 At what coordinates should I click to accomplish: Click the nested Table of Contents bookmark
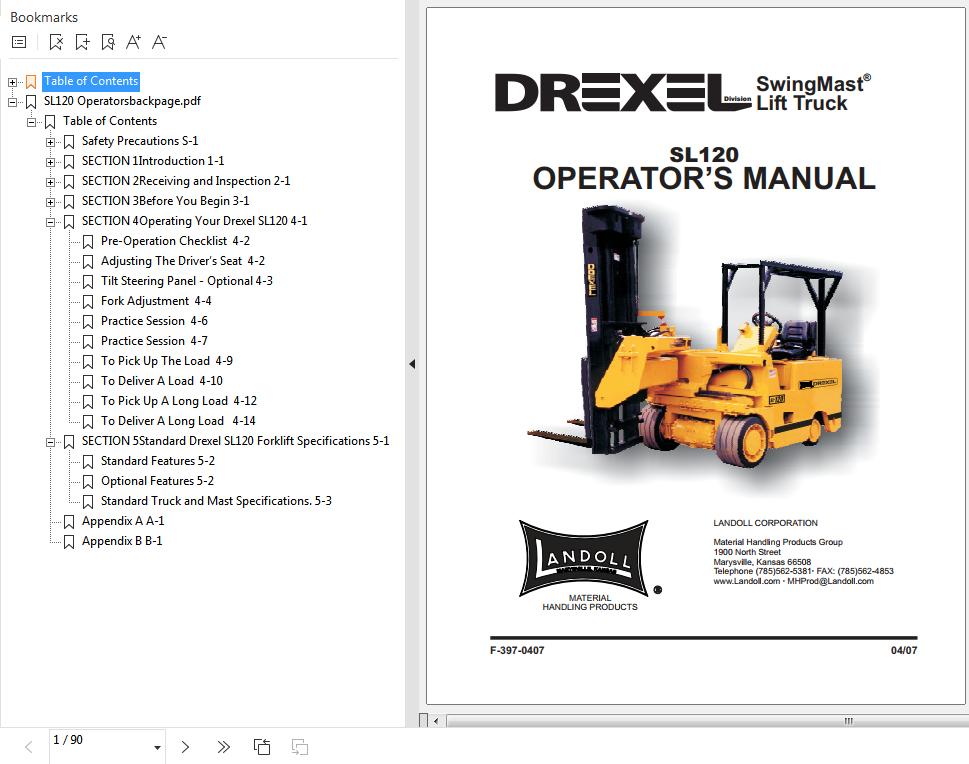tap(110, 121)
